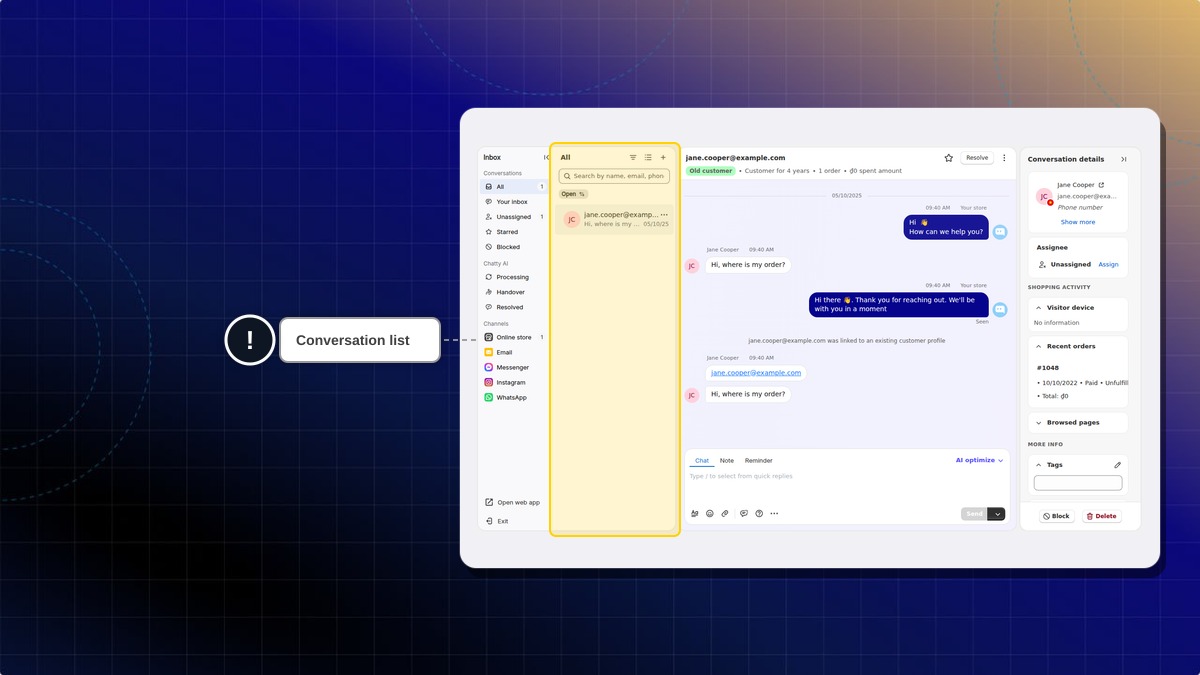Open quick replies icon in composer
Screen dimensions: 1200x675
pyautogui.click(x=744, y=514)
